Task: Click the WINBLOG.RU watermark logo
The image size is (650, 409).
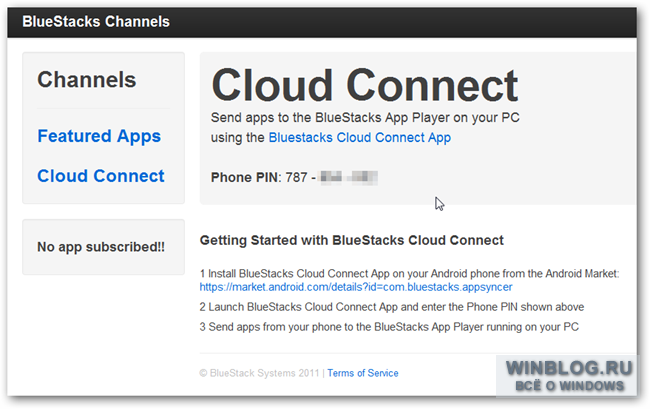Action: (x=569, y=368)
